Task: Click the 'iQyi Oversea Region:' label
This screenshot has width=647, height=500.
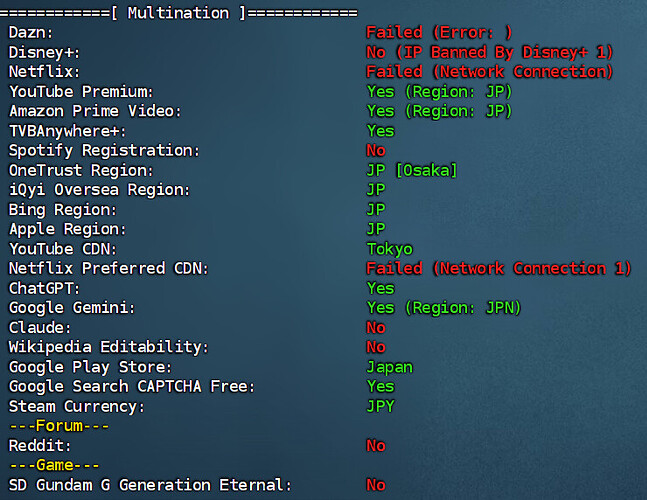Action: 99,190
